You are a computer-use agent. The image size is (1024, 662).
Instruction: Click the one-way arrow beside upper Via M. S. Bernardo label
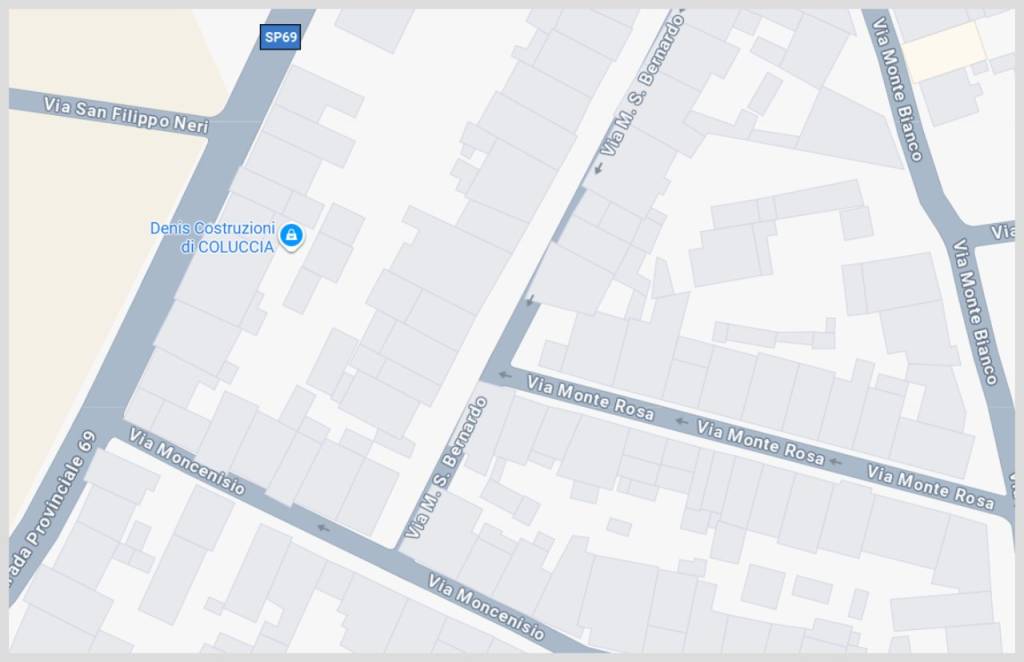click(598, 168)
